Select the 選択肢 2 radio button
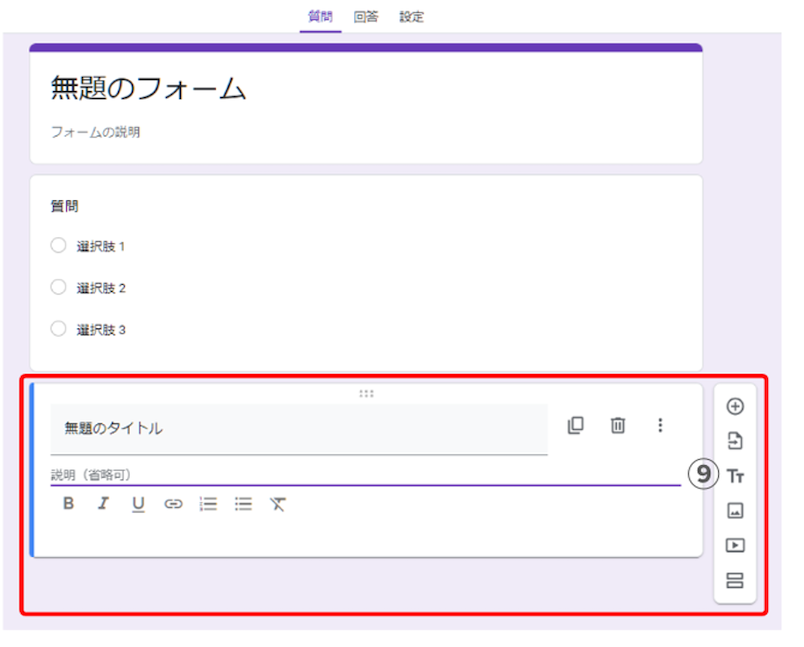Viewport: 804px width, 647px height. tap(58, 287)
